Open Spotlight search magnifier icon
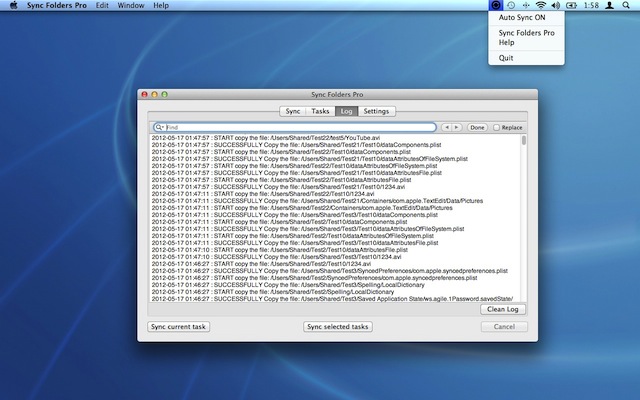Screen dimensions: 640x400 (x=627, y=6)
